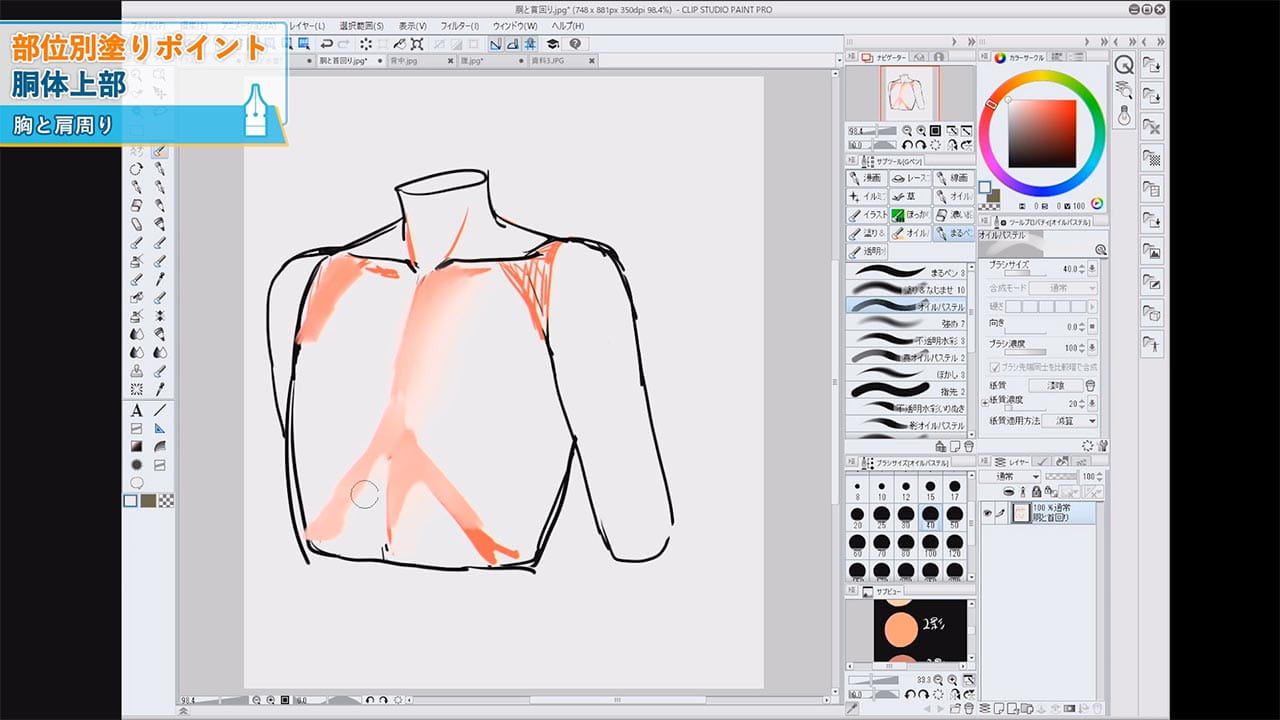The width and height of the screenshot is (1280, 720).
Task: Open the graduation cap tutorial icon
Action: tap(552, 44)
